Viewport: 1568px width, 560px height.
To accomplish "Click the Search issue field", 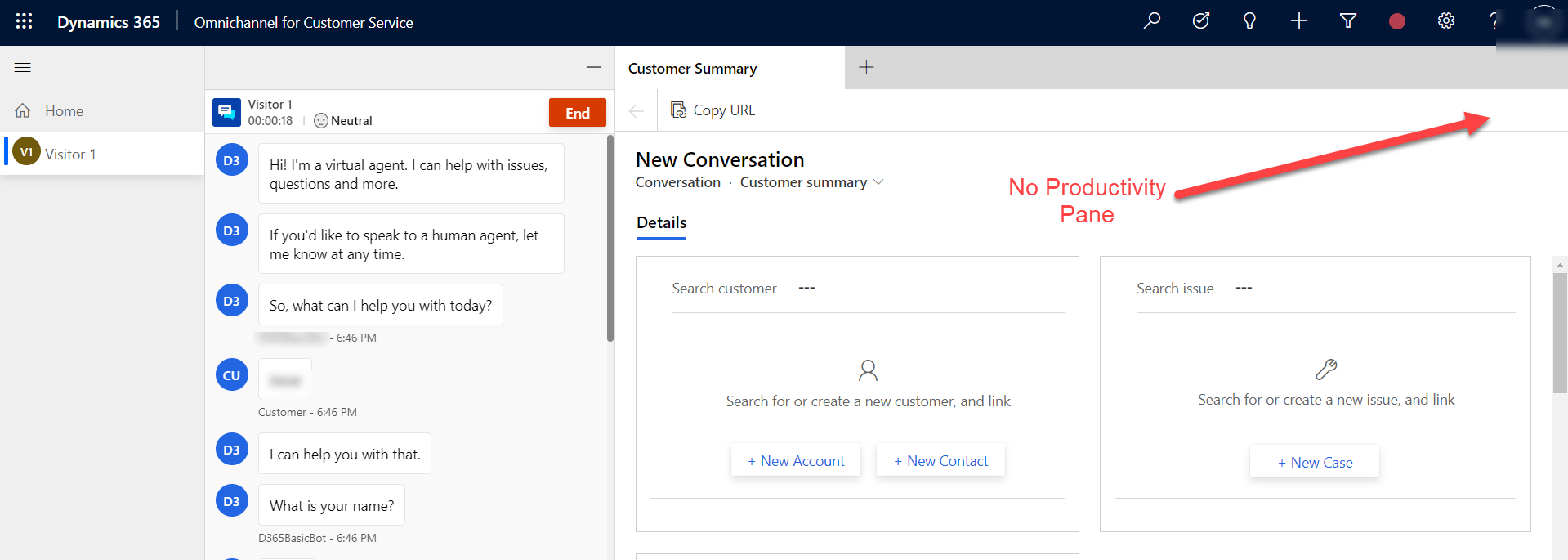I will point(1325,289).
